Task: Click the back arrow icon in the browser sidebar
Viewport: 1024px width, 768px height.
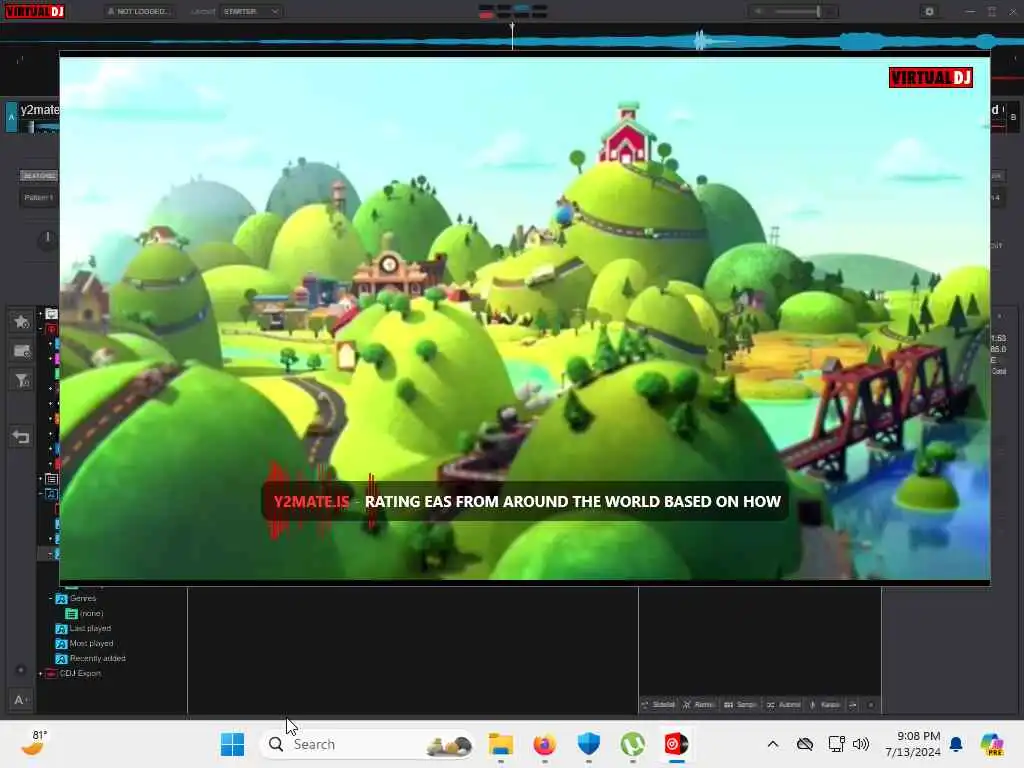Action: point(21,437)
